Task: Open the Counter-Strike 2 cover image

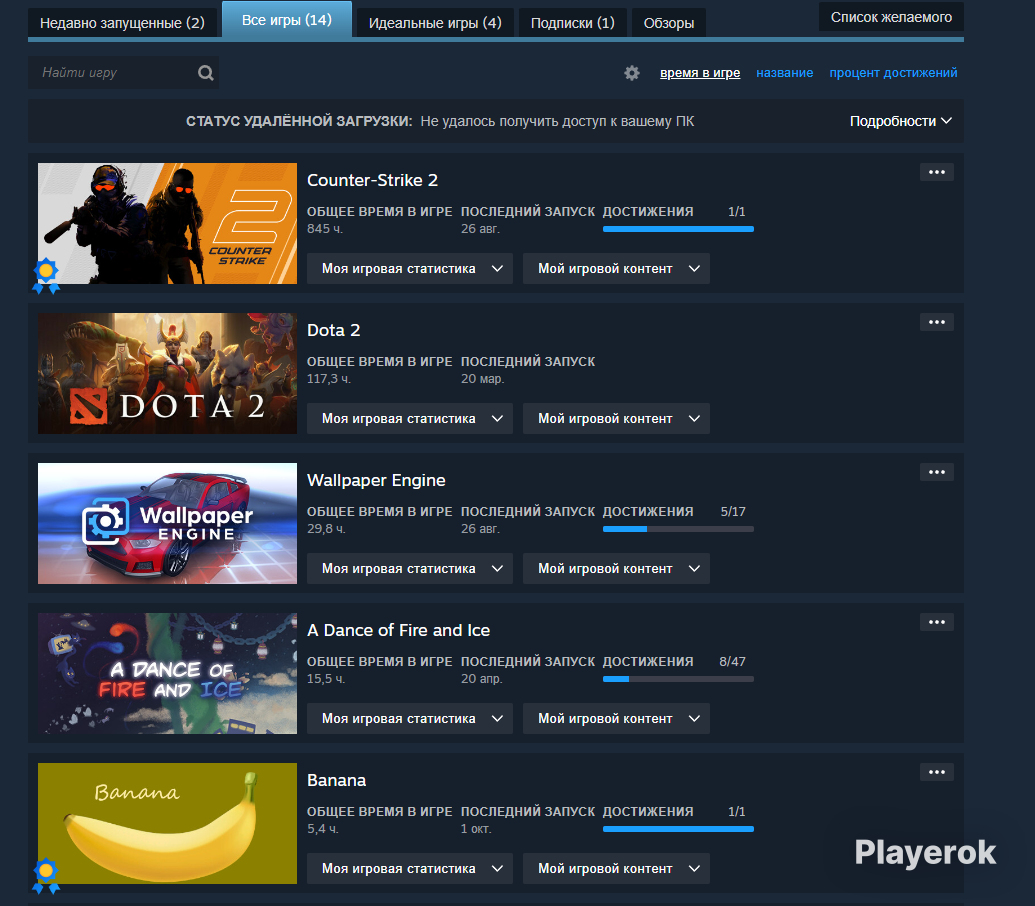Action: coord(167,223)
